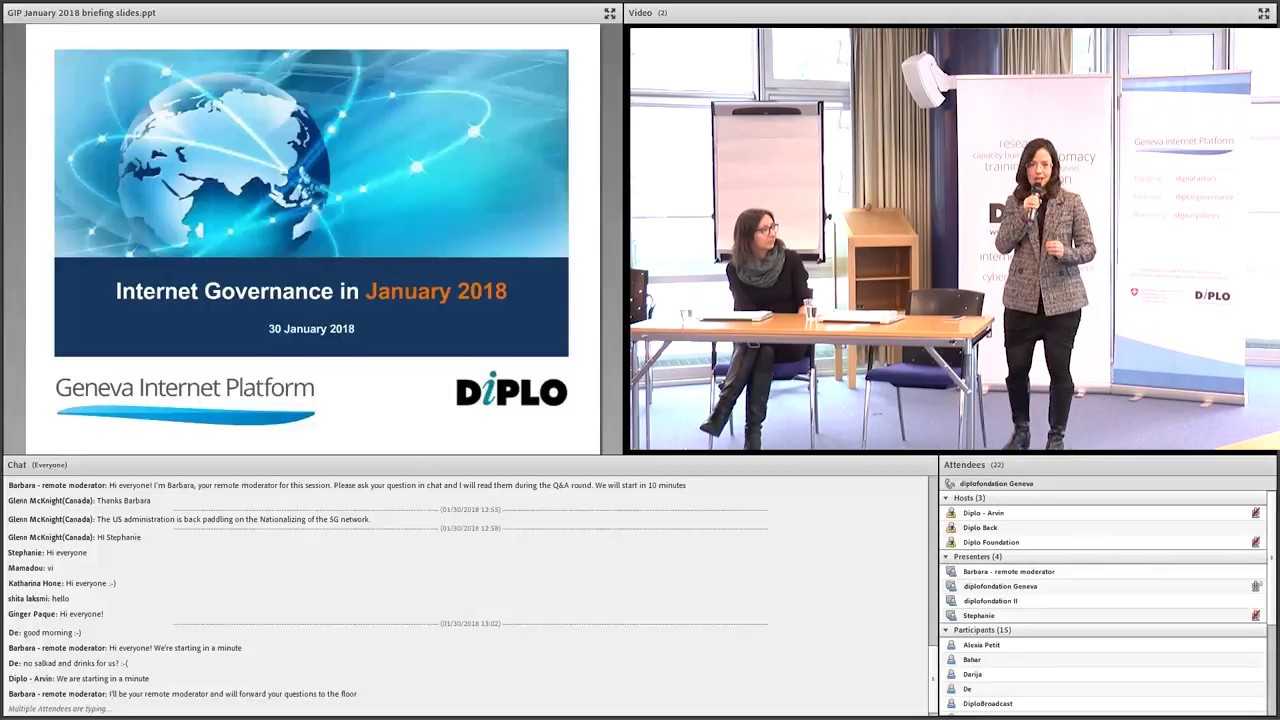Image resolution: width=1280 pixels, height=720 pixels.
Task: Click presenter icon next to diplofondation Geneva
Action: (951, 586)
